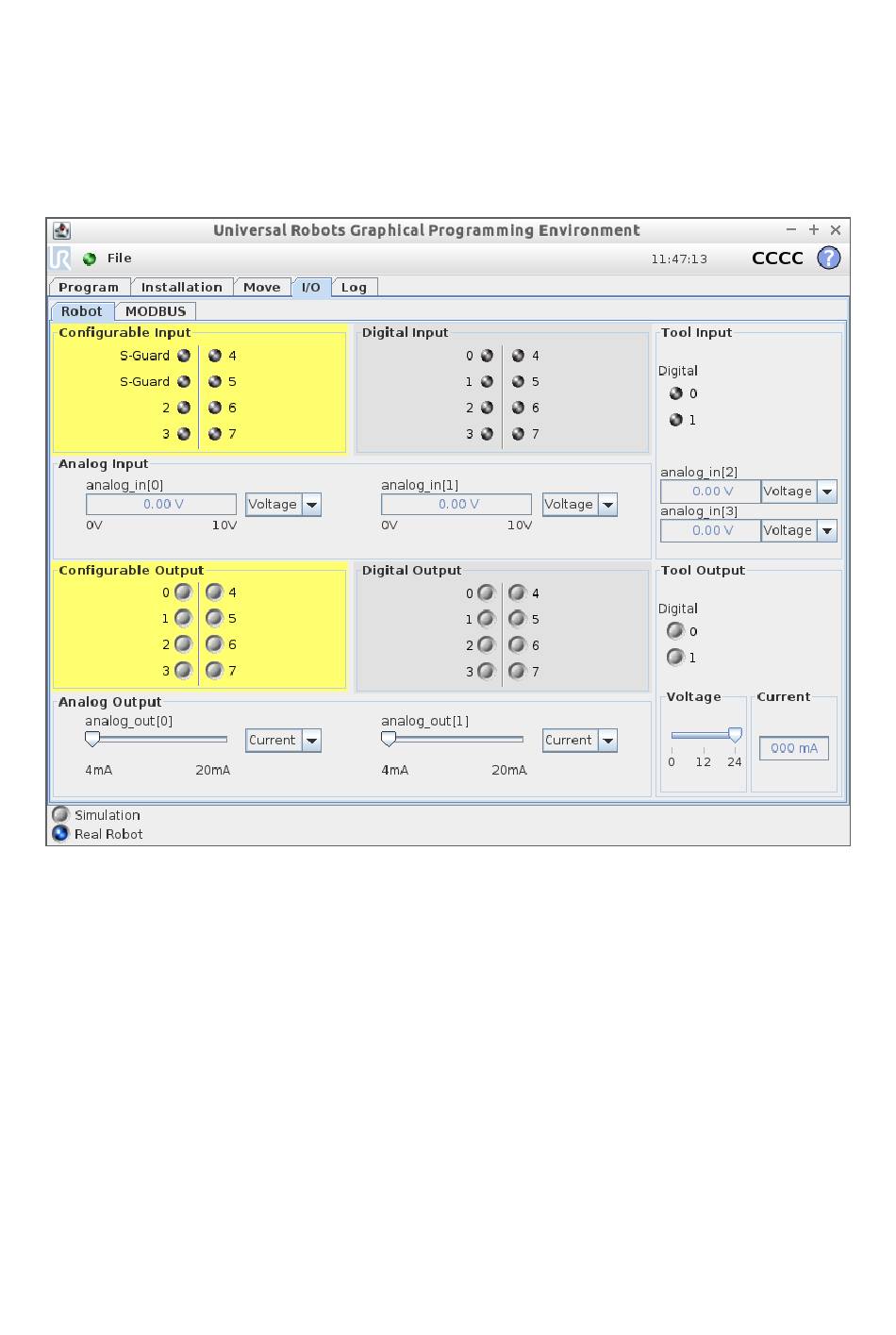Click Digital Input indicator 0
The width and height of the screenshot is (896, 1335).
tap(487, 356)
